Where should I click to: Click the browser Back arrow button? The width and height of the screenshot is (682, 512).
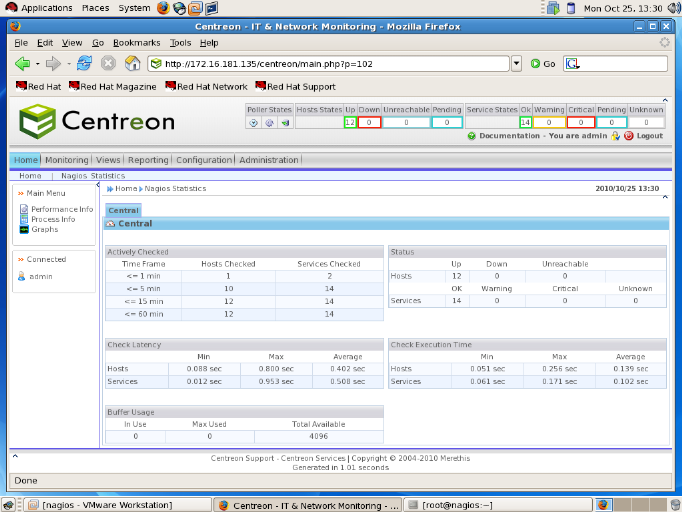pyautogui.click(x=22, y=63)
